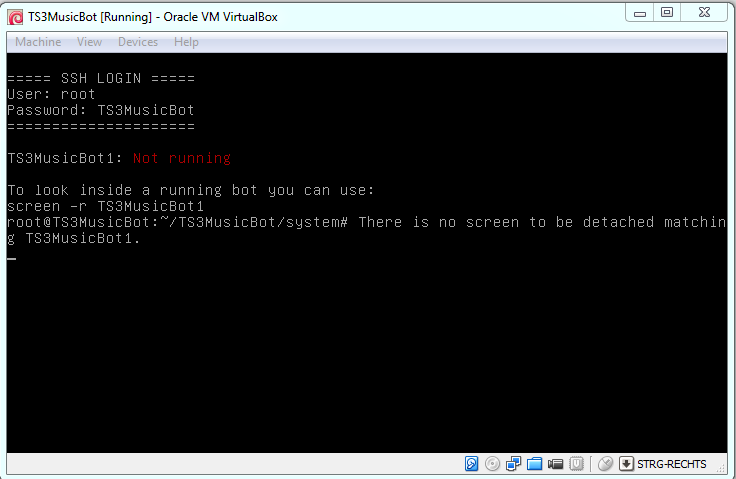Click the keyboard capture arrow icon

pos(626,464)
